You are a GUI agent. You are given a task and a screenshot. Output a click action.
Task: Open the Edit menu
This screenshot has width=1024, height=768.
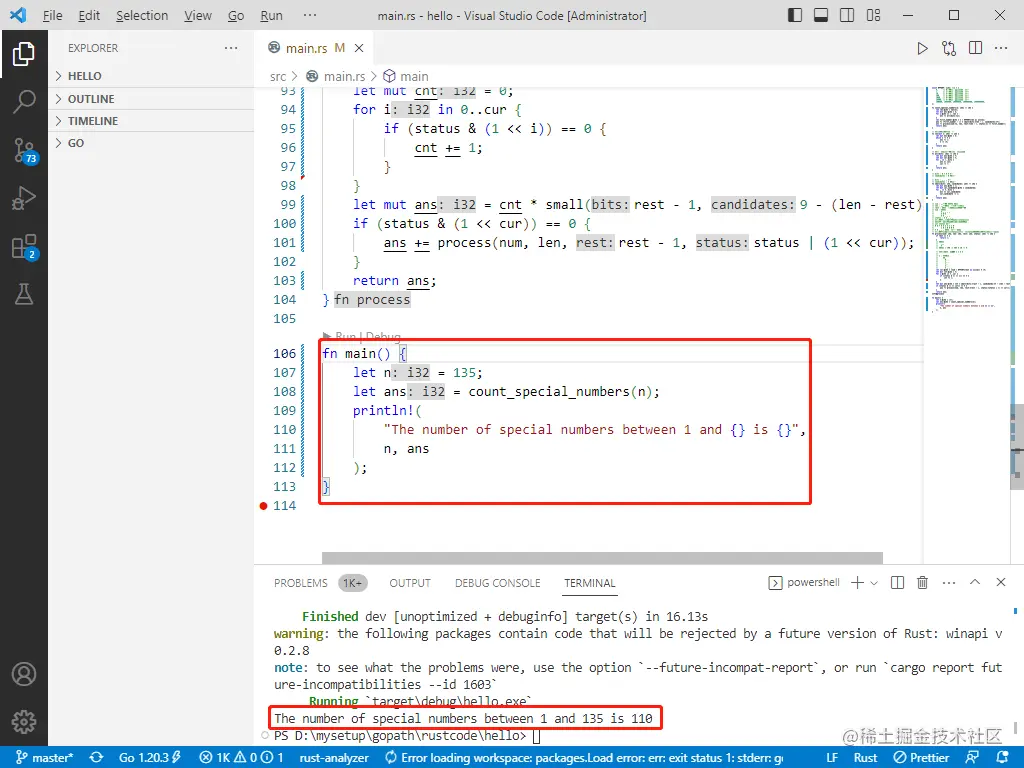click(x=89, y=16)
